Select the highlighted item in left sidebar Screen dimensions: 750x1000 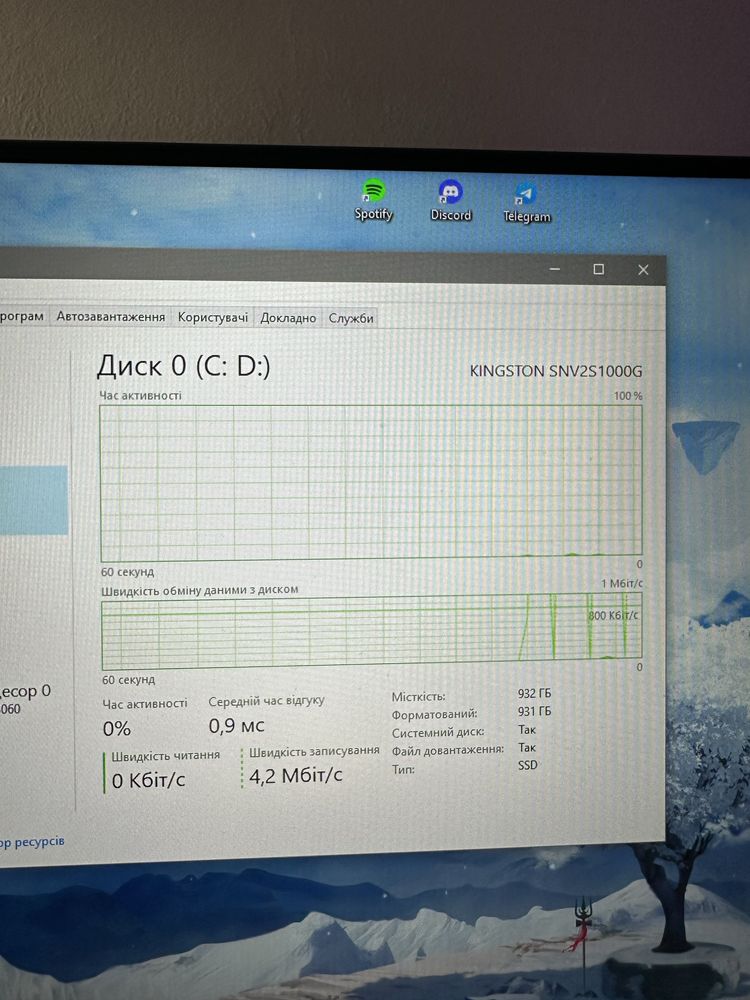[33, 500]
